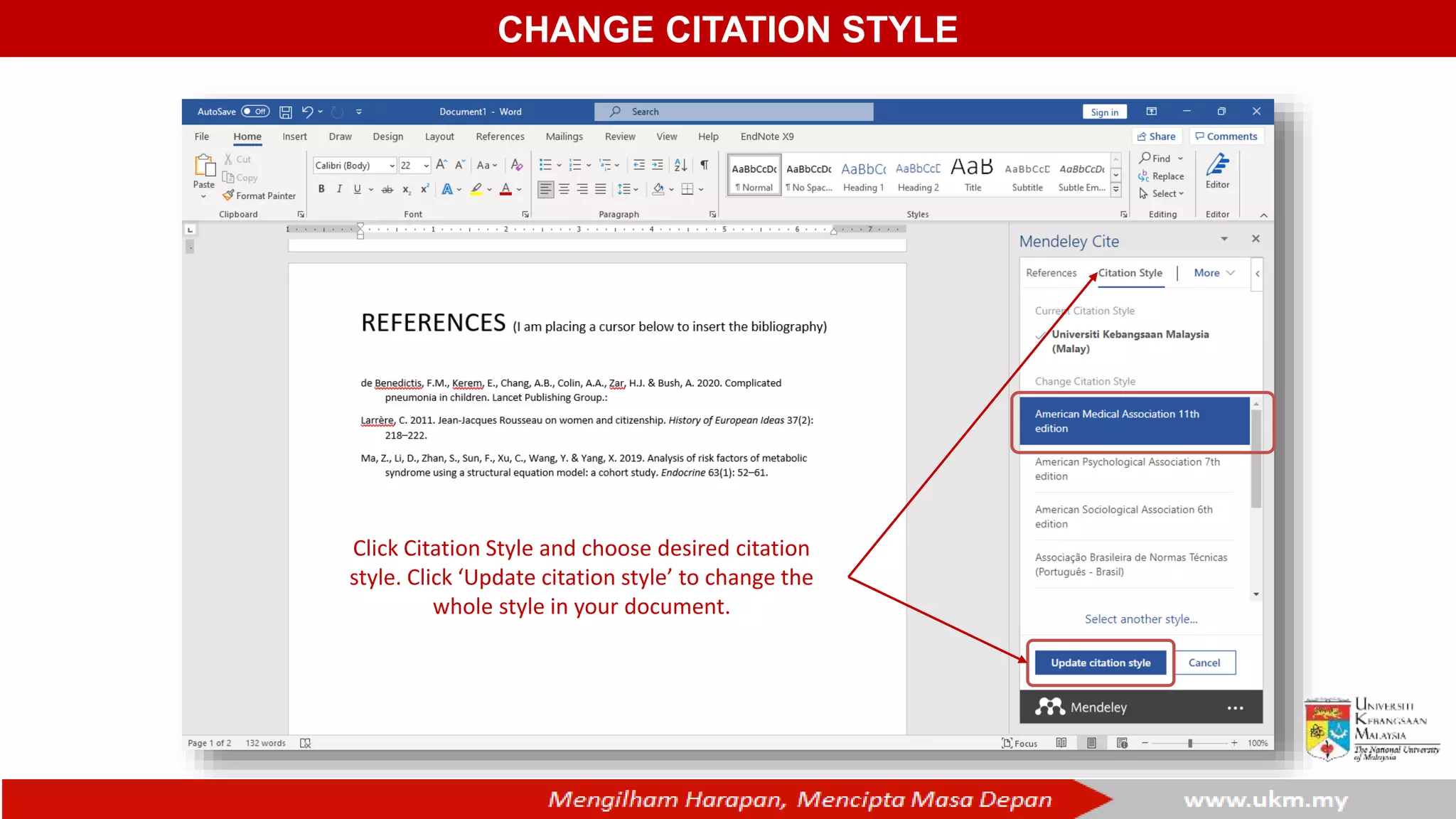Decrease paragraph indent
1456x819 pixels.
point(639,165)
